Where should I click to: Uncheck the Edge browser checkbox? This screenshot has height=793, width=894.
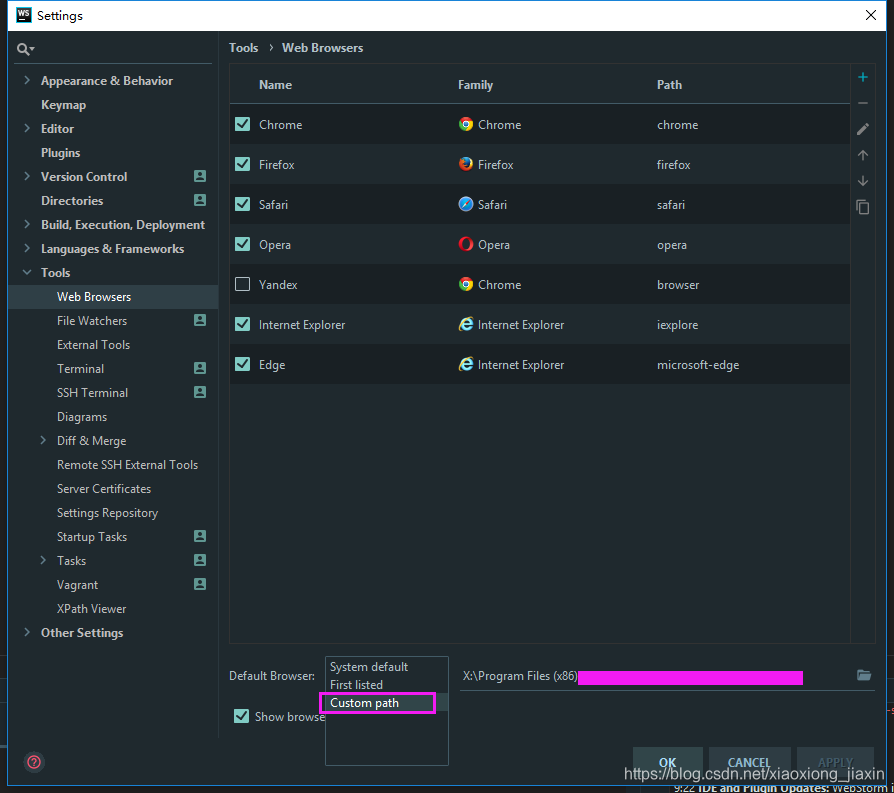pos(242,364)
